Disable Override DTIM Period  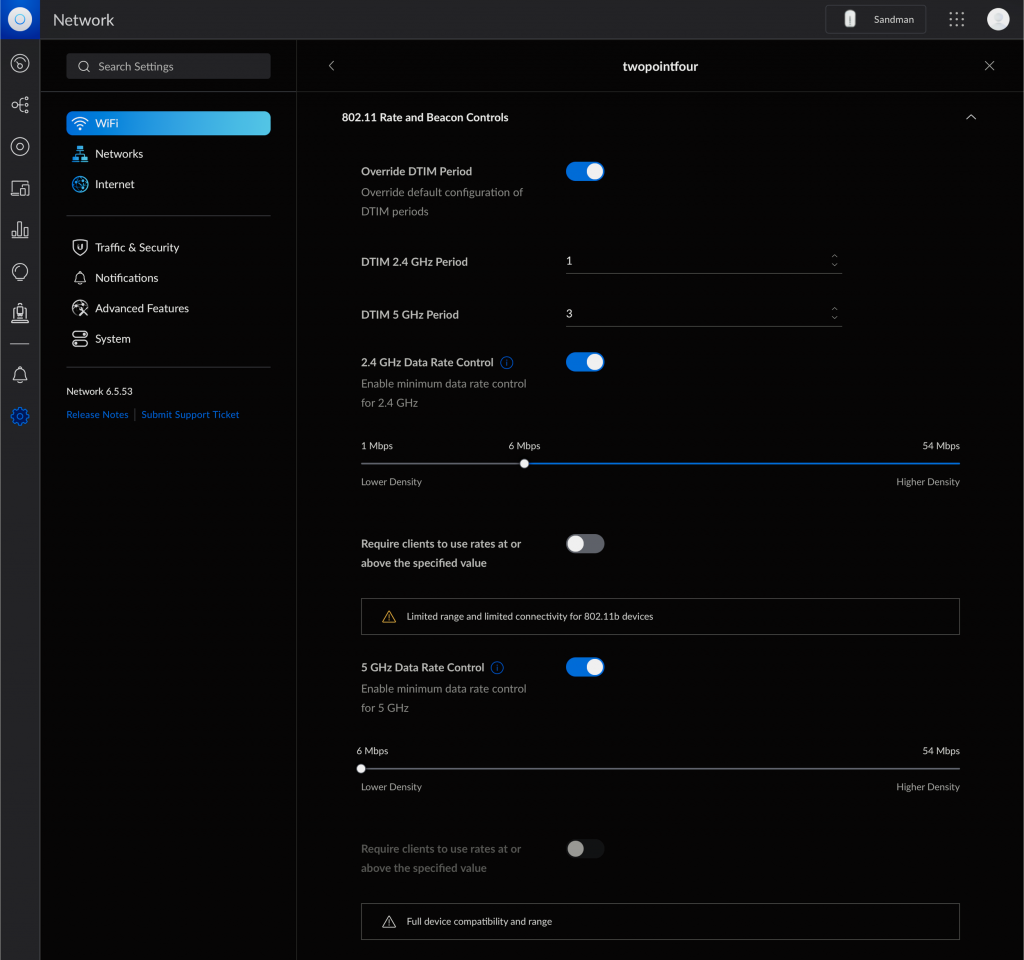click(585, 171)
